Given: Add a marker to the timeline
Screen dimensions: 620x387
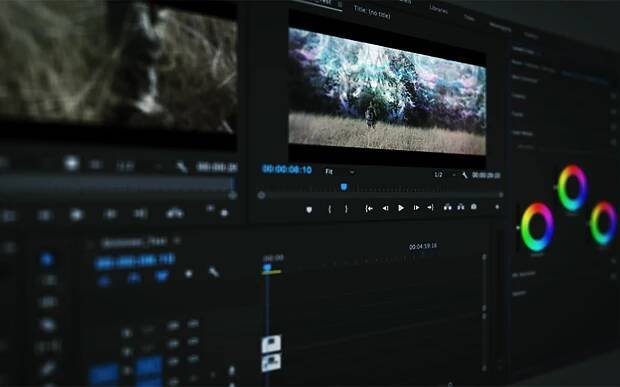Looking at the screenshot, I should click(189, 274).
